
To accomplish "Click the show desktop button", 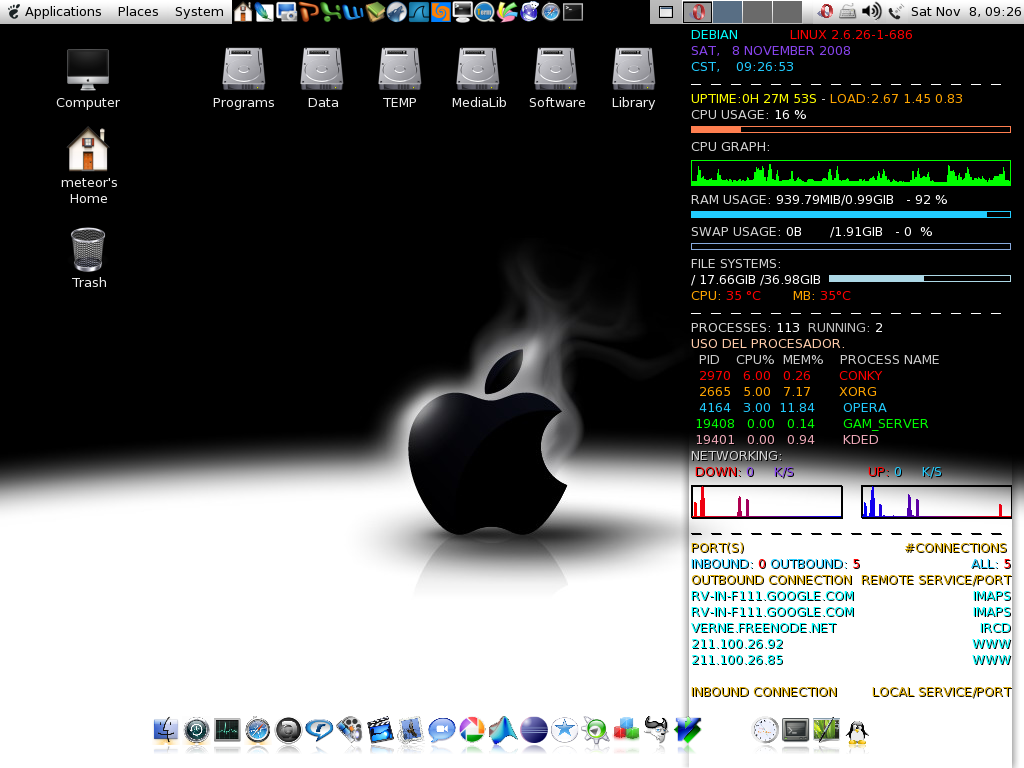I will tap(665, 12).
